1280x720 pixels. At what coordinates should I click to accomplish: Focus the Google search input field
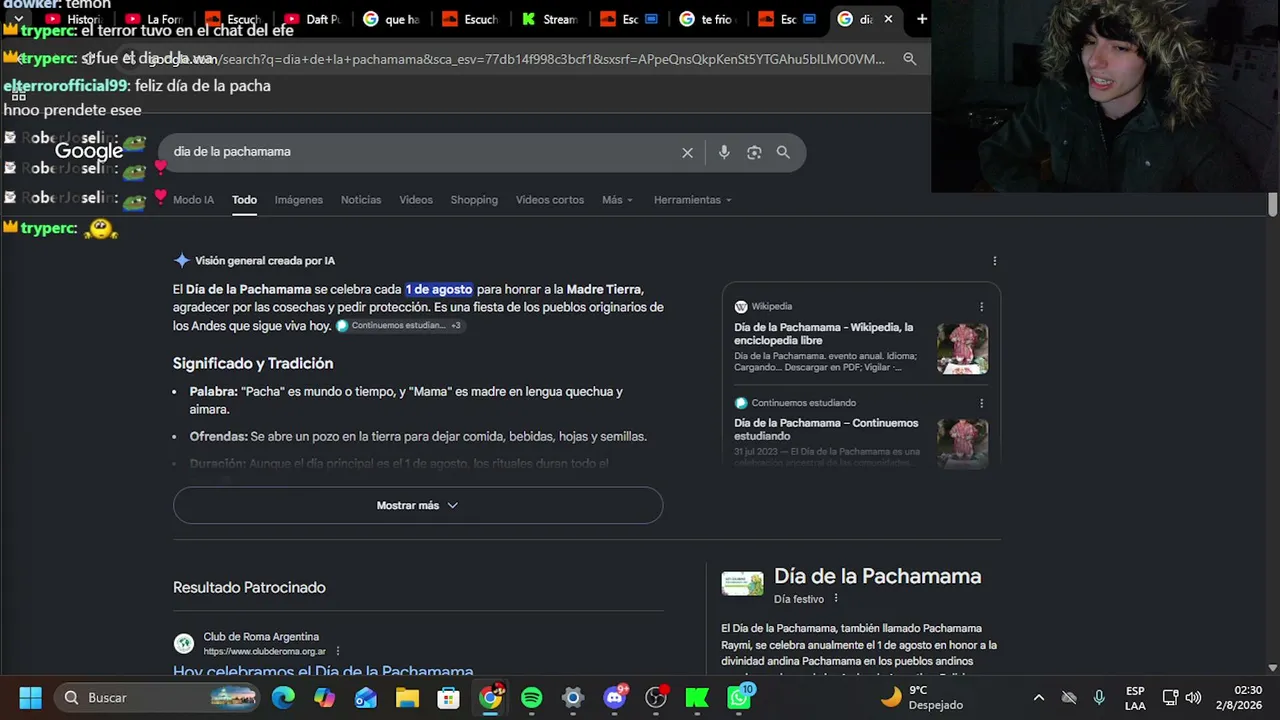[x=422, y=152]
